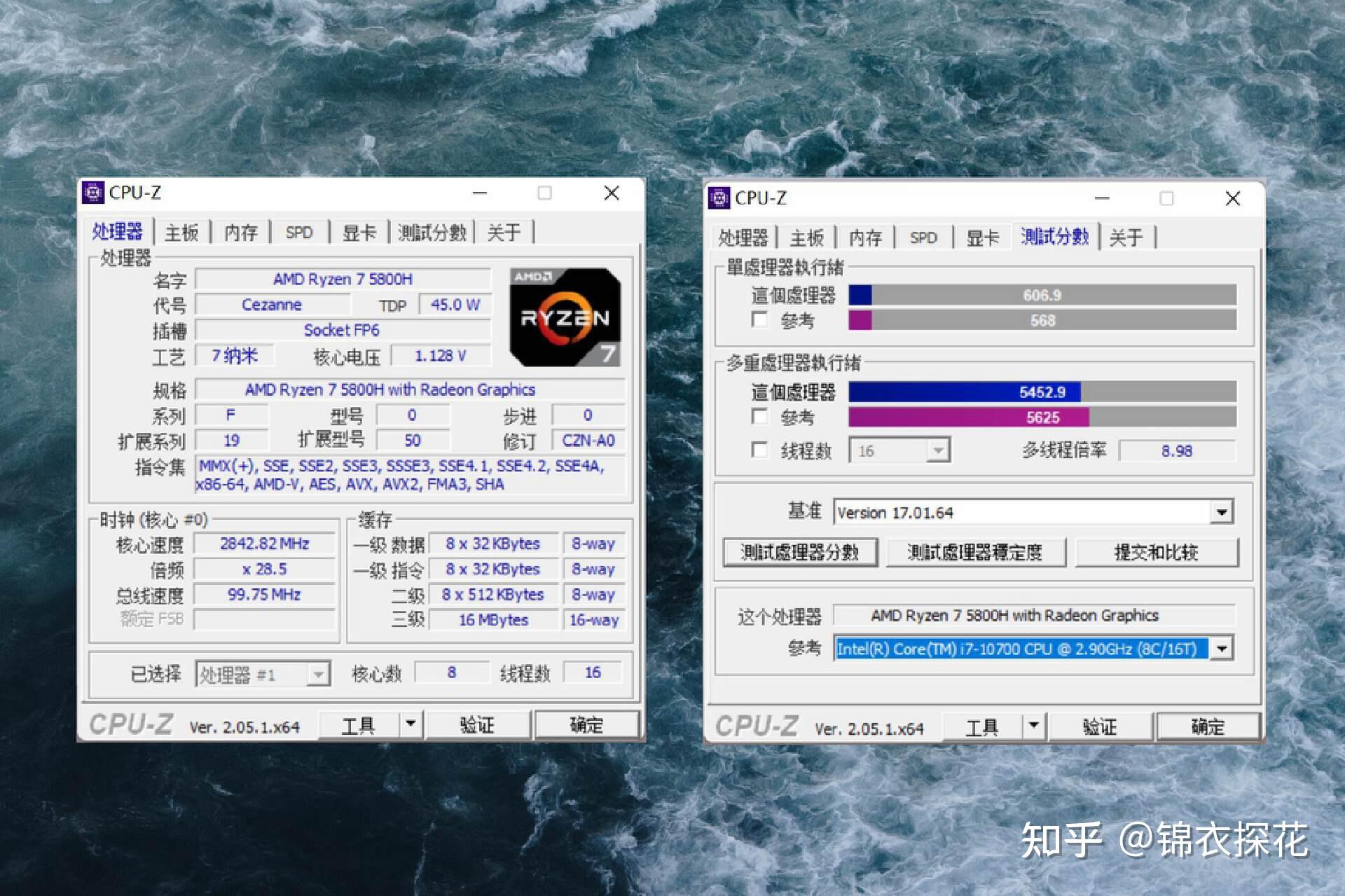Click core speed 2842.82 MHz
Viewport: 1345px width, 896px height.
[265, 544]
